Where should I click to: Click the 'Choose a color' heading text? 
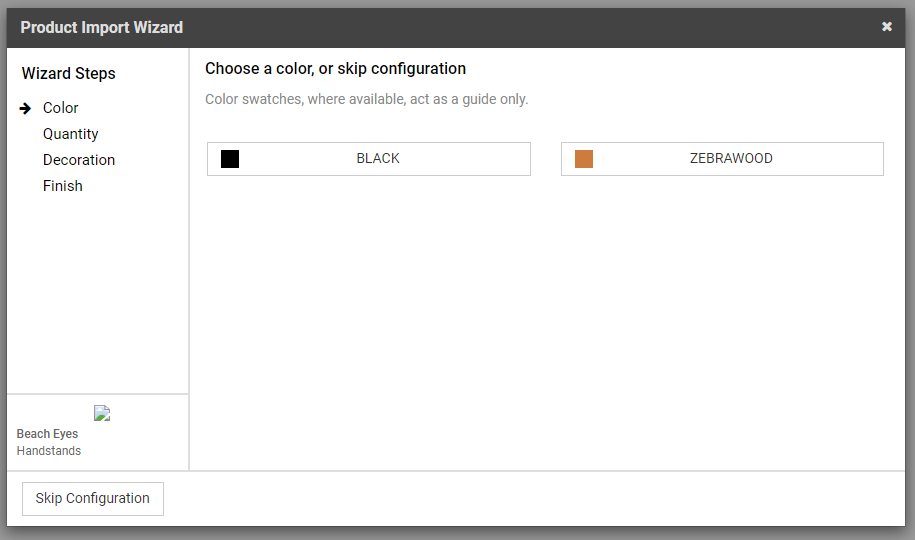[x=336, y=69]
